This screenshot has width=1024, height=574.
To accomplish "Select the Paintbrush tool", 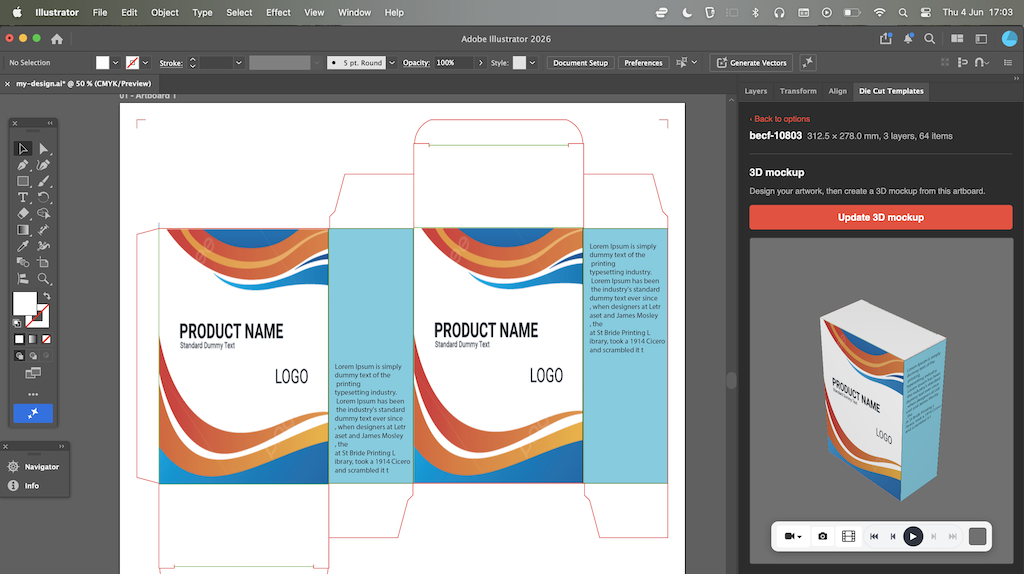I will pyautogui.click(x=44, y=182).
